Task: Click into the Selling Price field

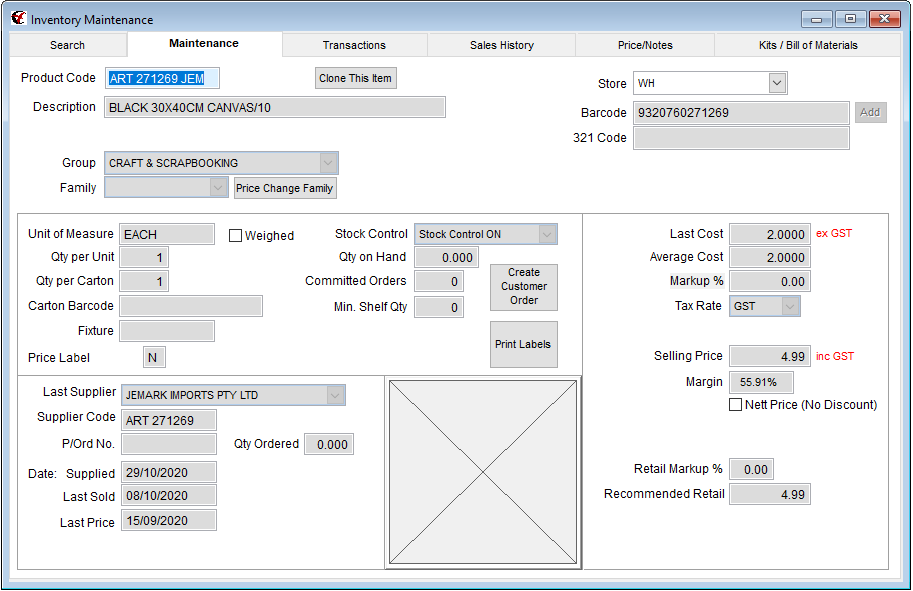Action: 769,356
